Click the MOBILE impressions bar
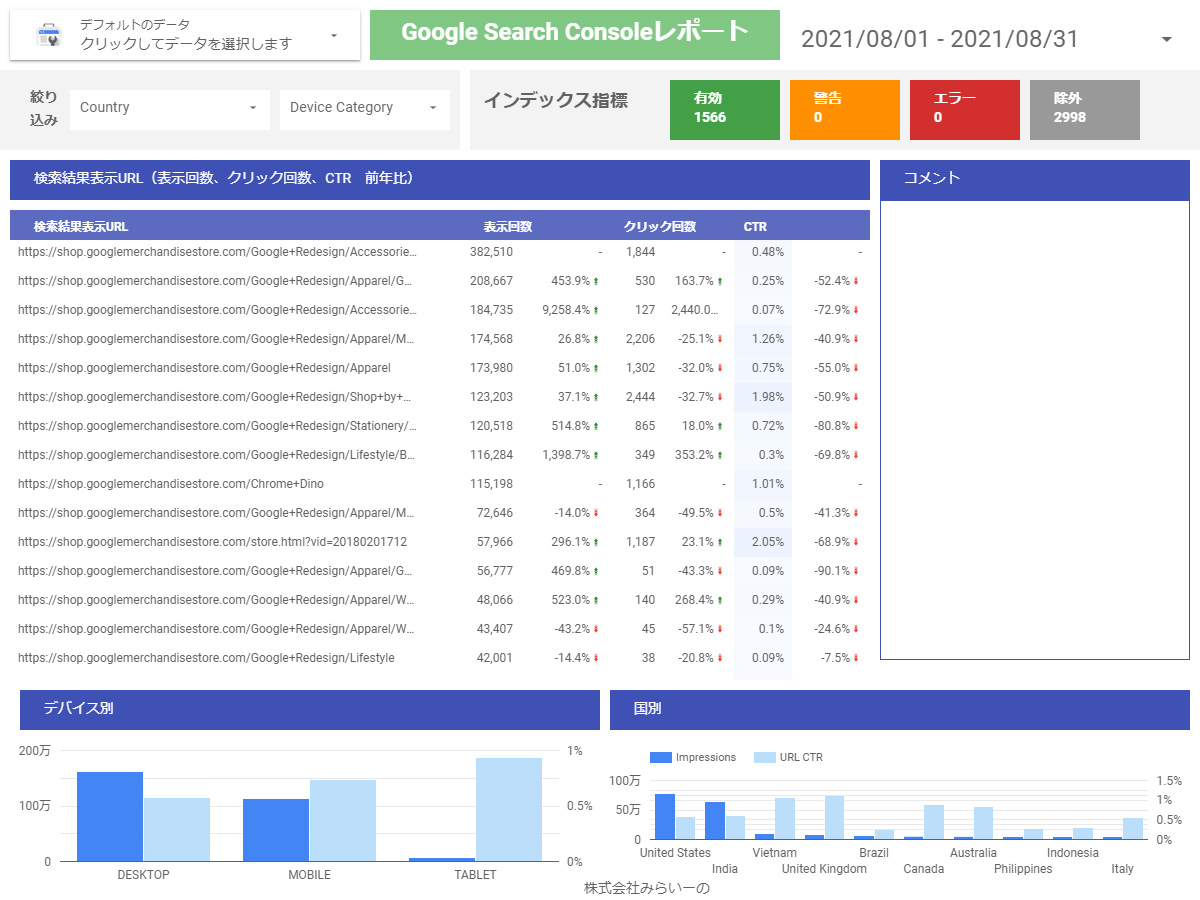Screen dimensions: 1200x900 coord(276,830)
